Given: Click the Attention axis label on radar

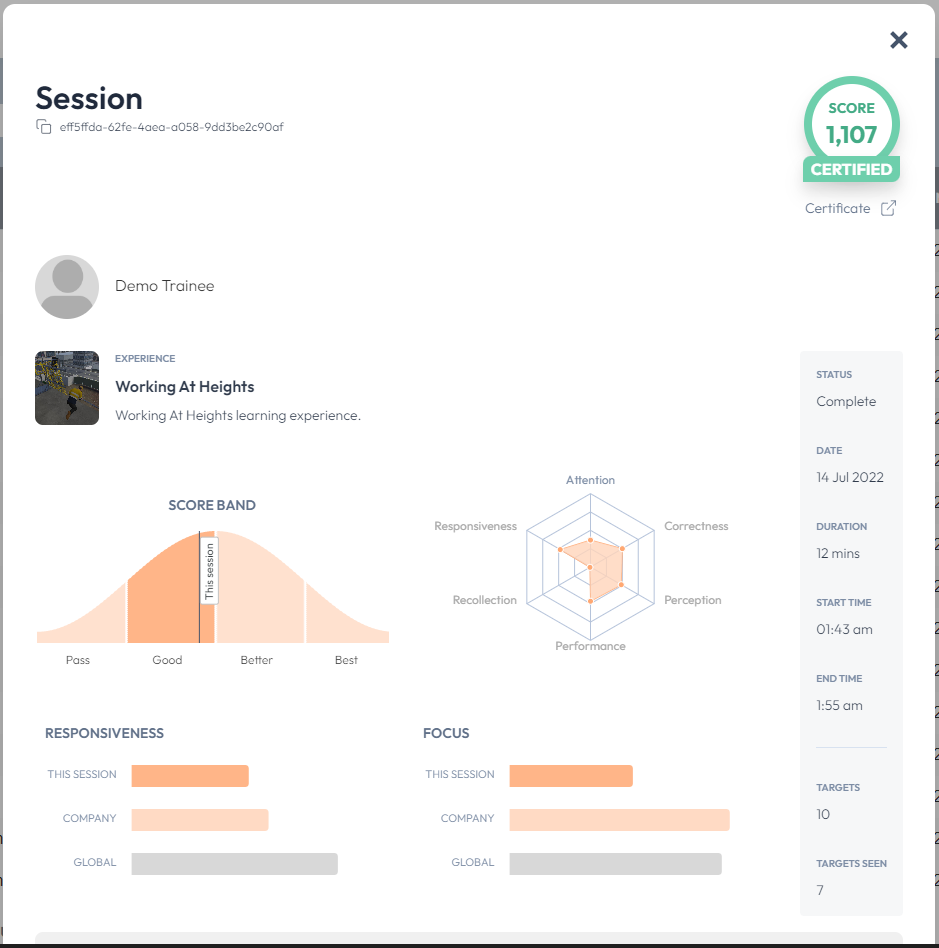Looking at the screenshot, I should click(590, 480).
